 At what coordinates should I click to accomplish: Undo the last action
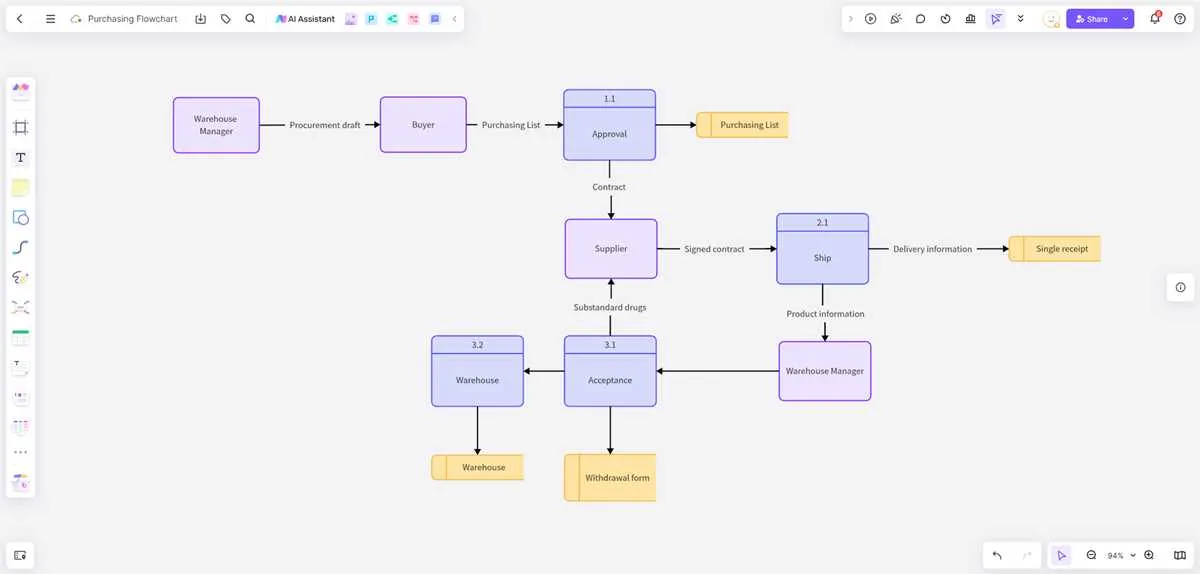(x=997, y=555)
